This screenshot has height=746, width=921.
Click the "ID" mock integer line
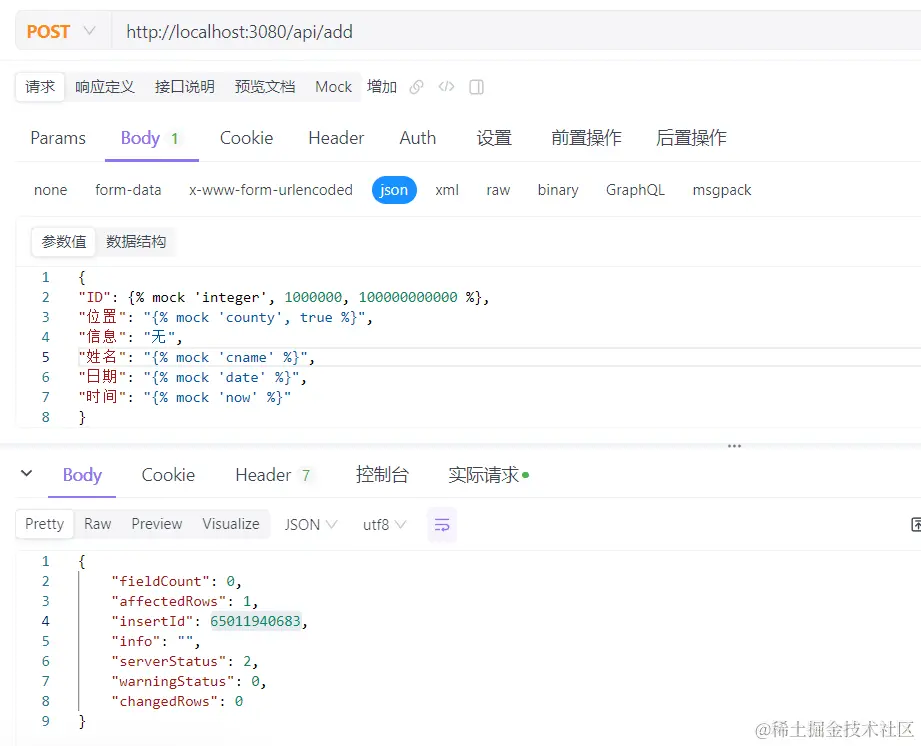click(284, 297)
